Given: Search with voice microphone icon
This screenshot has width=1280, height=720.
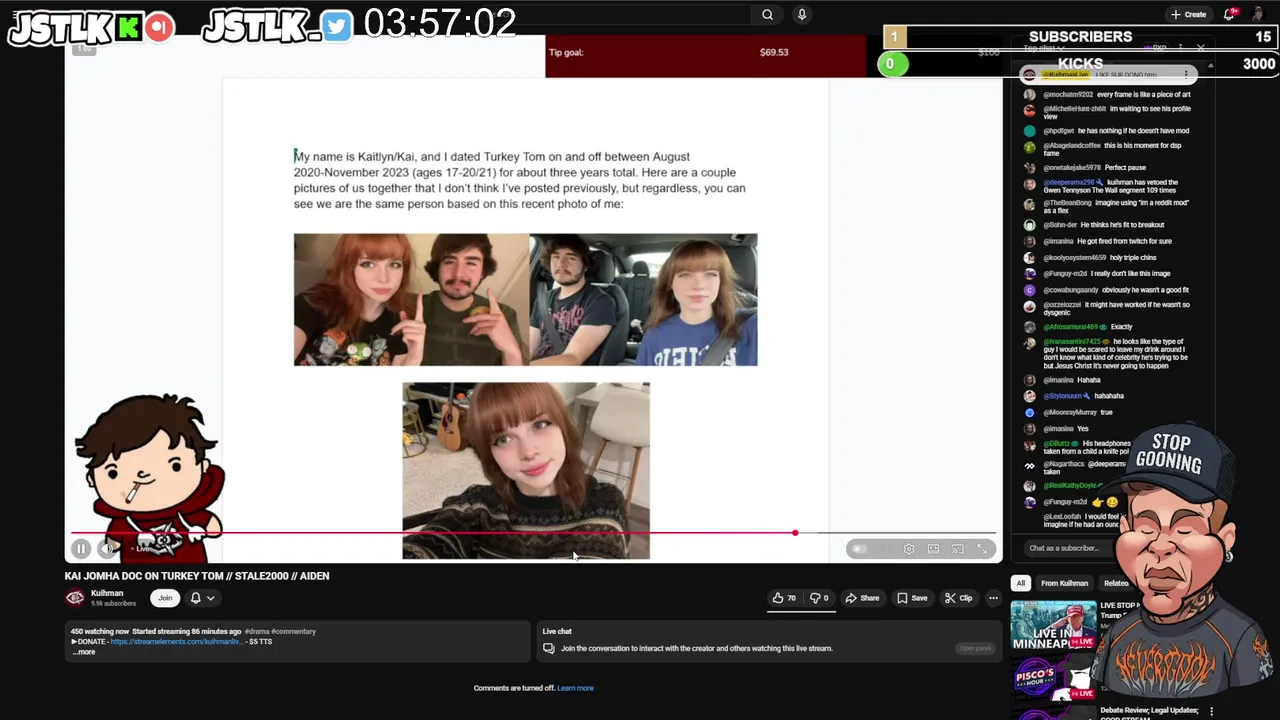Looking at the screenshot, I should 801,14.
